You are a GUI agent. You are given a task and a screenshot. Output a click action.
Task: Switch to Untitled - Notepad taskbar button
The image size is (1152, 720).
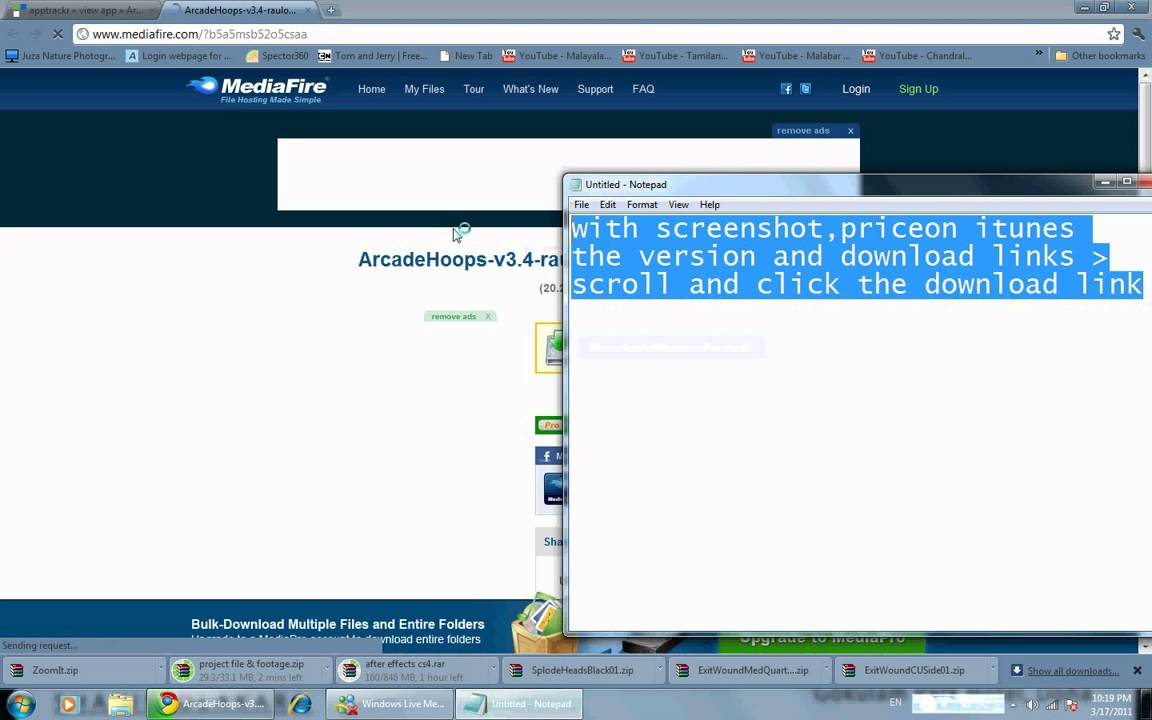pyautogui.click(x=519, y=704)
